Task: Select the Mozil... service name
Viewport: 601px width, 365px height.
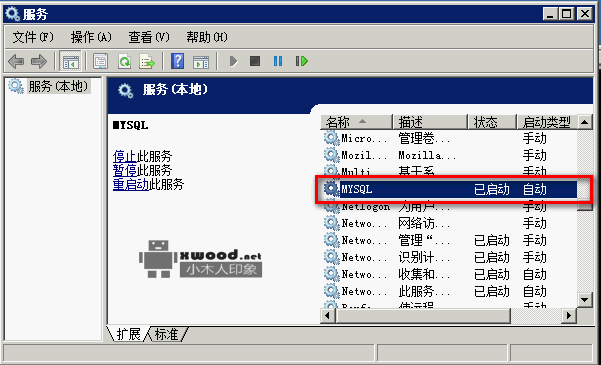Action: coord(364,155)
